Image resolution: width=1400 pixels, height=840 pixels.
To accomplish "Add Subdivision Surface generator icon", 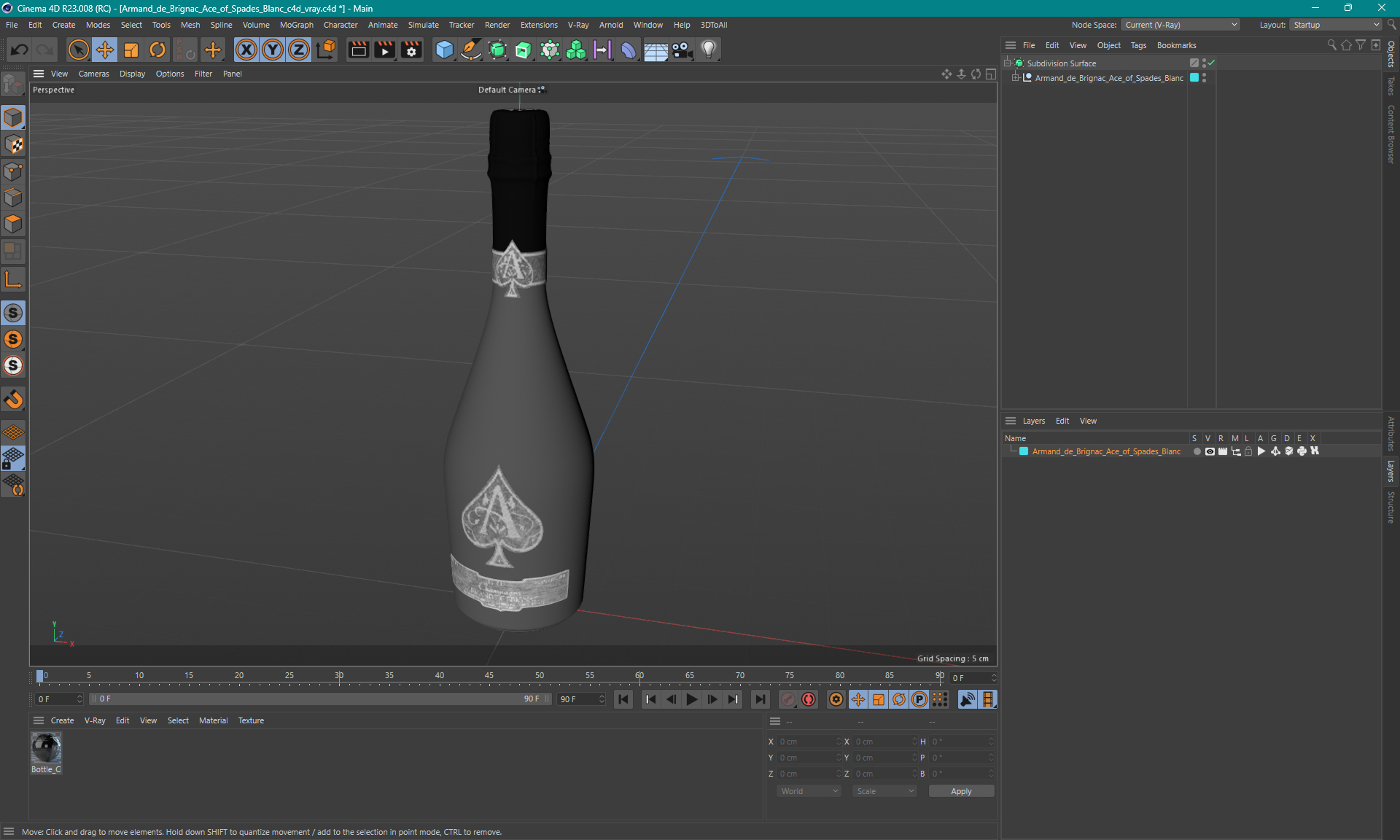I will click(497, 50).
